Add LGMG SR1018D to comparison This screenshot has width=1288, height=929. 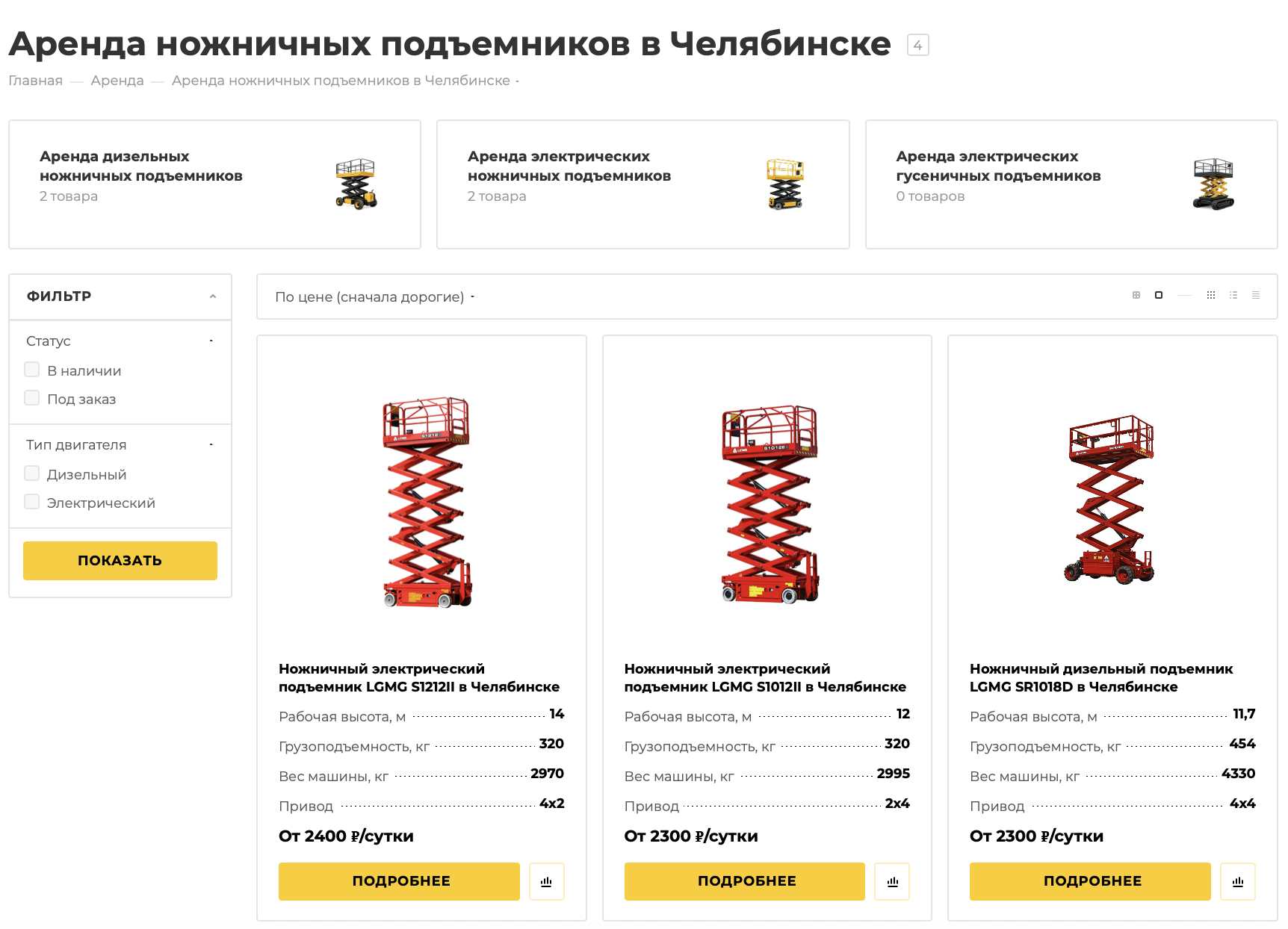coord(1238,882)
